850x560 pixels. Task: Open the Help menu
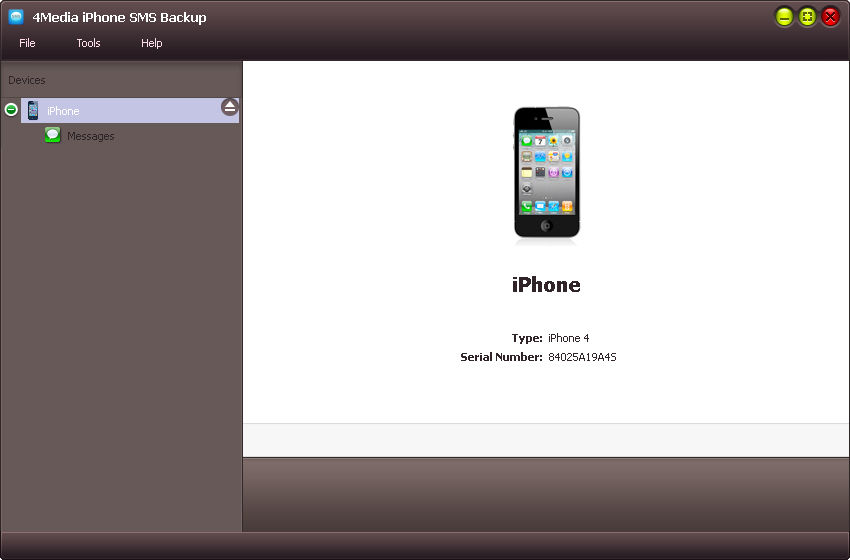[x=152, y=43]
